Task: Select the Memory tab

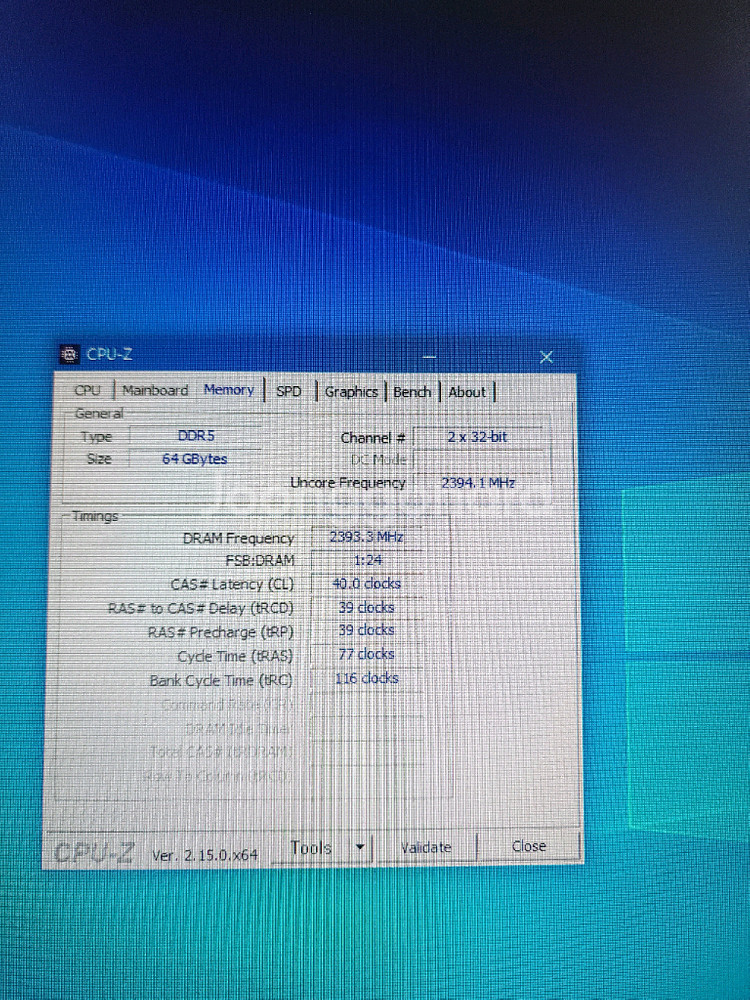Action: coord(229,390)
